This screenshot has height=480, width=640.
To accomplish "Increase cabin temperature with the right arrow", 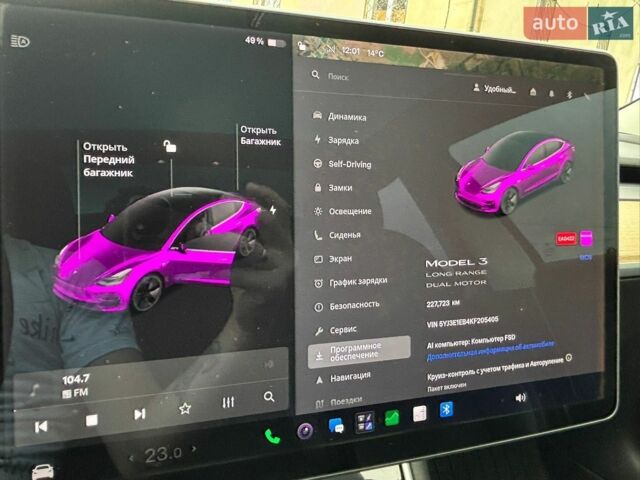I will click(194, 449).
